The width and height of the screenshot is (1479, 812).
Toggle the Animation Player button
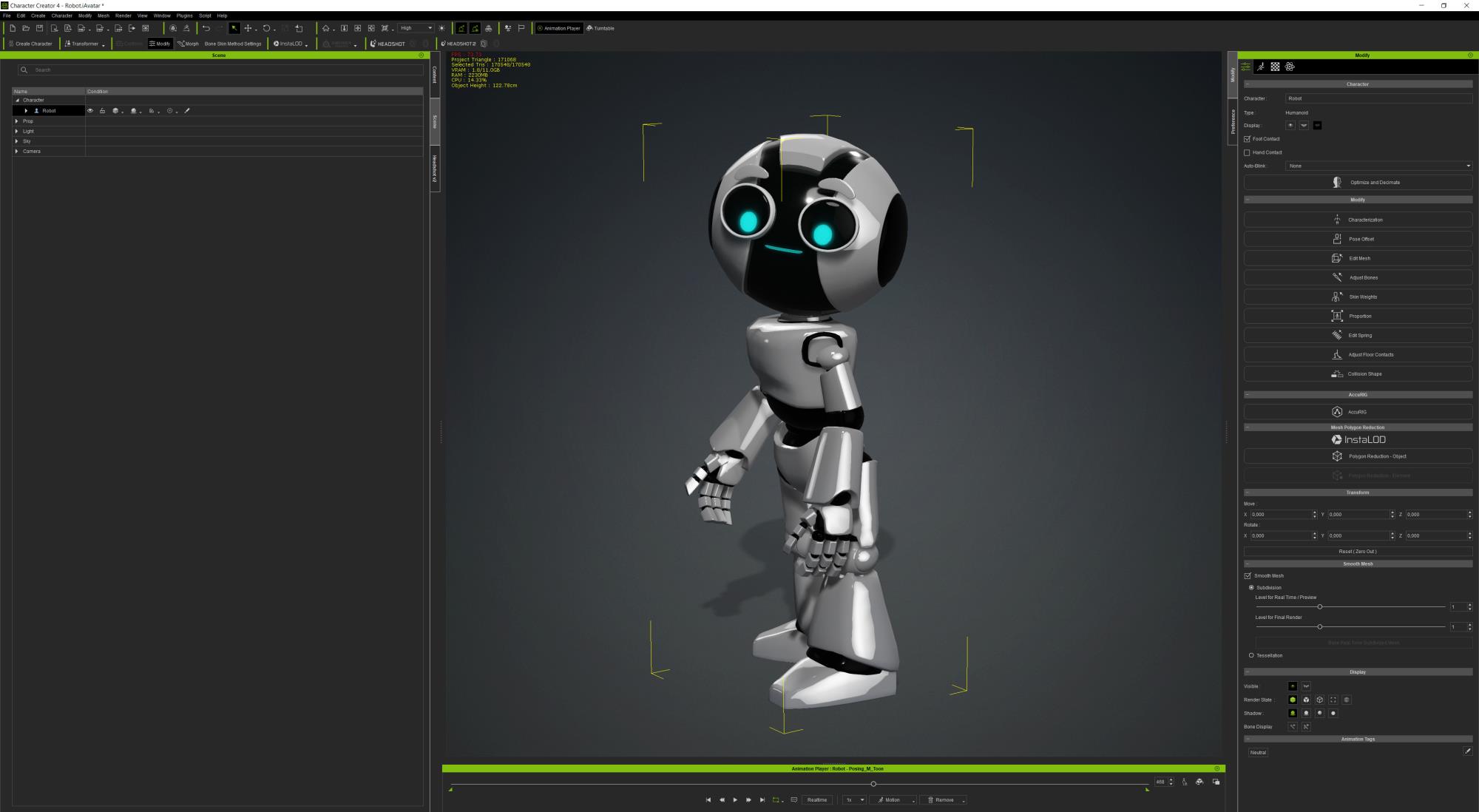(x=558, y=28)
